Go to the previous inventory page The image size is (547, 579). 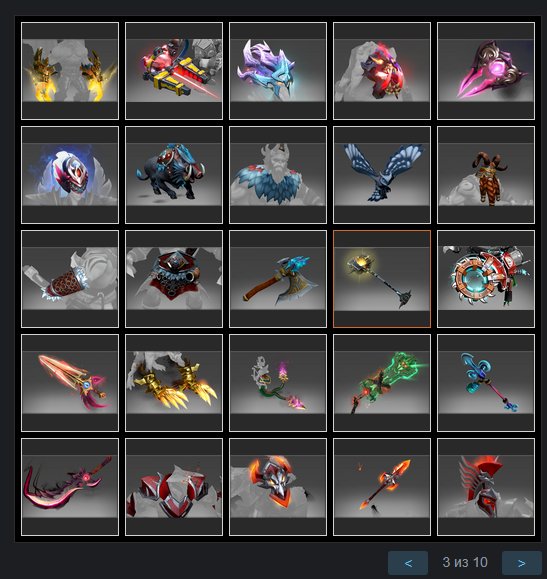coord(408,563)
